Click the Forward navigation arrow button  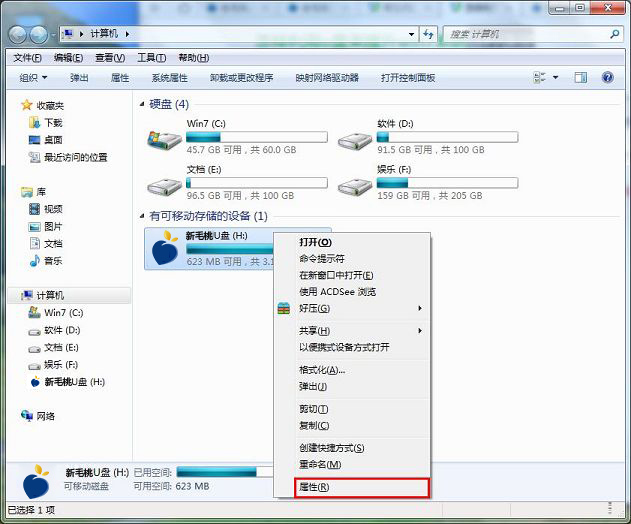coord(39,35)
